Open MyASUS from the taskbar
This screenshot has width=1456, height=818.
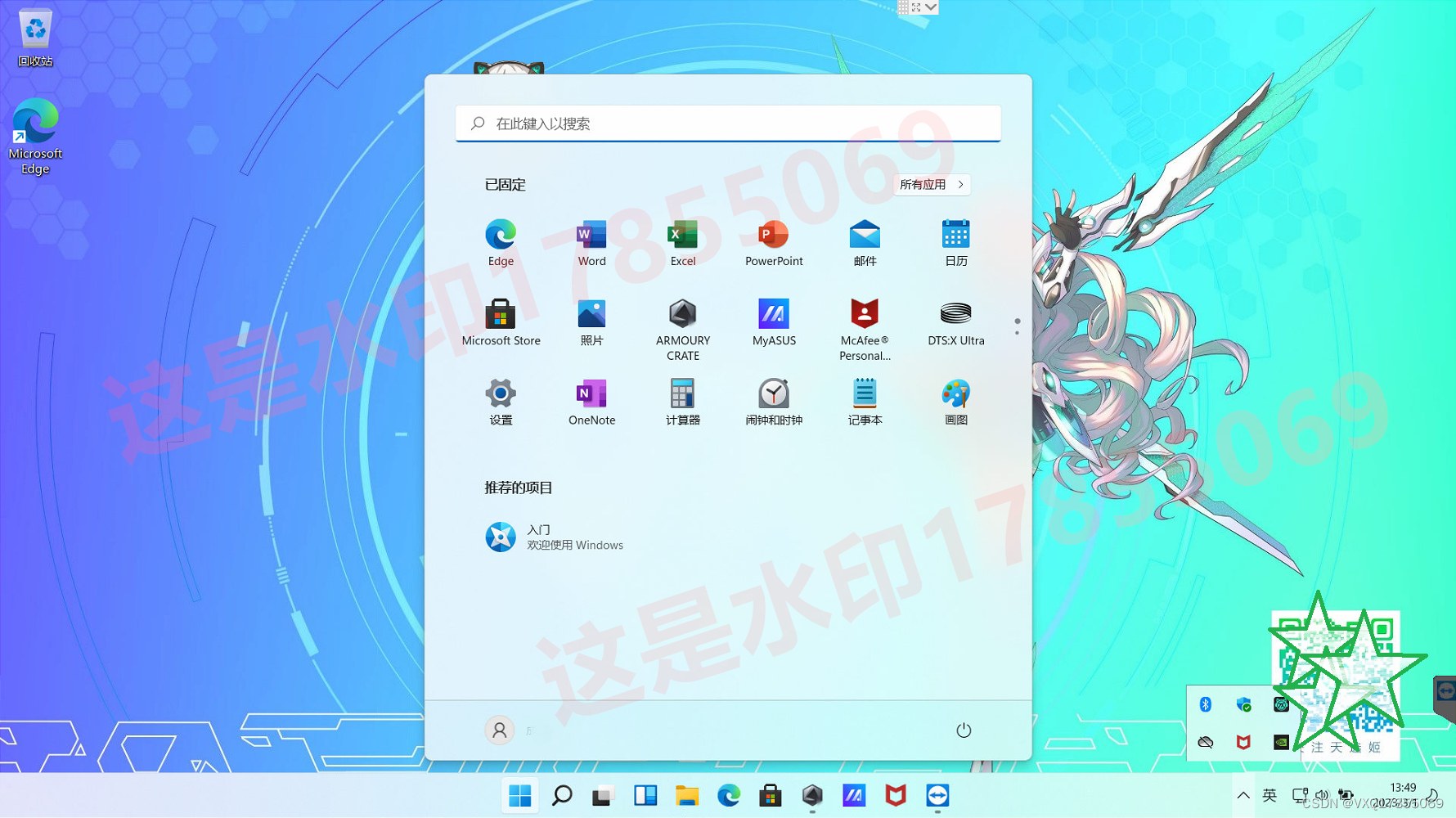854,795
